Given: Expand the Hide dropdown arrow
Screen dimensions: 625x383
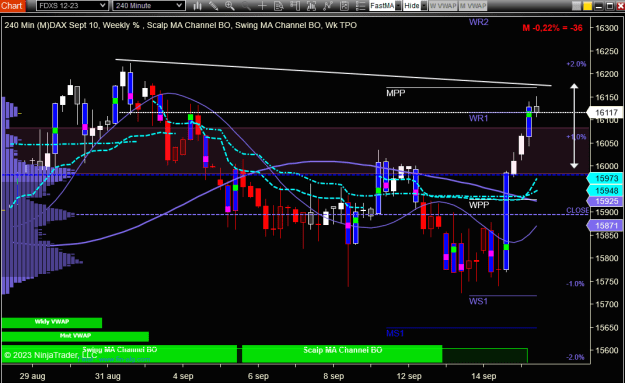Looking at the screenshot, I should click(x=424, y=6).
